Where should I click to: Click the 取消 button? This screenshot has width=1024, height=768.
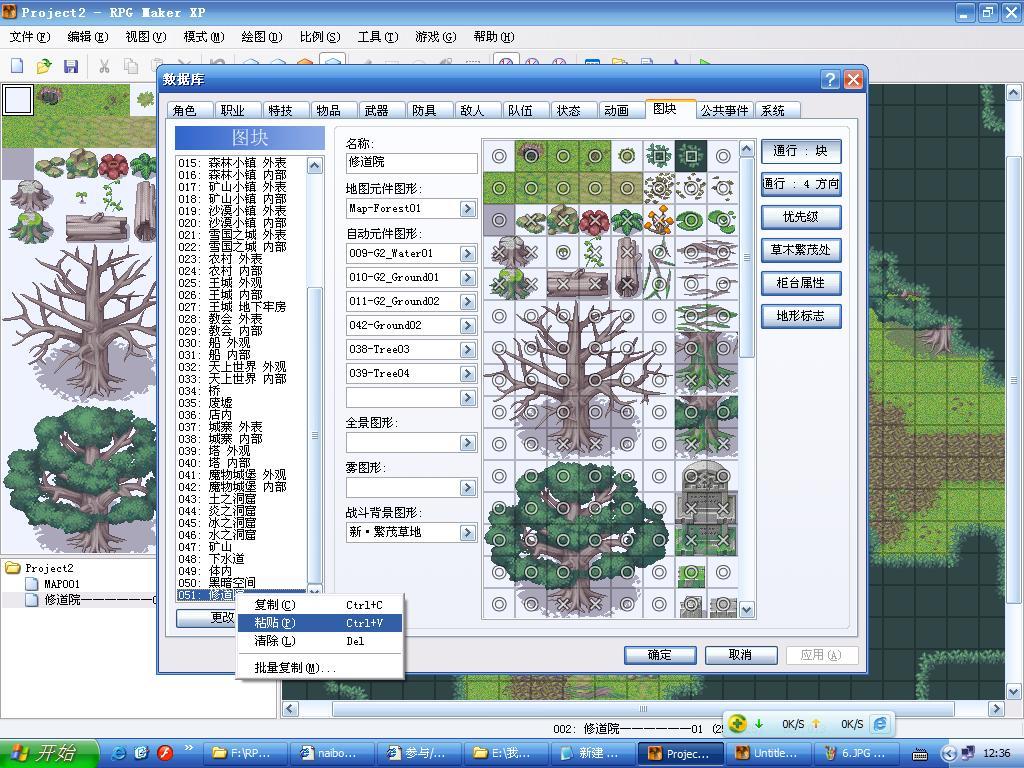click(x=741, y=654)
